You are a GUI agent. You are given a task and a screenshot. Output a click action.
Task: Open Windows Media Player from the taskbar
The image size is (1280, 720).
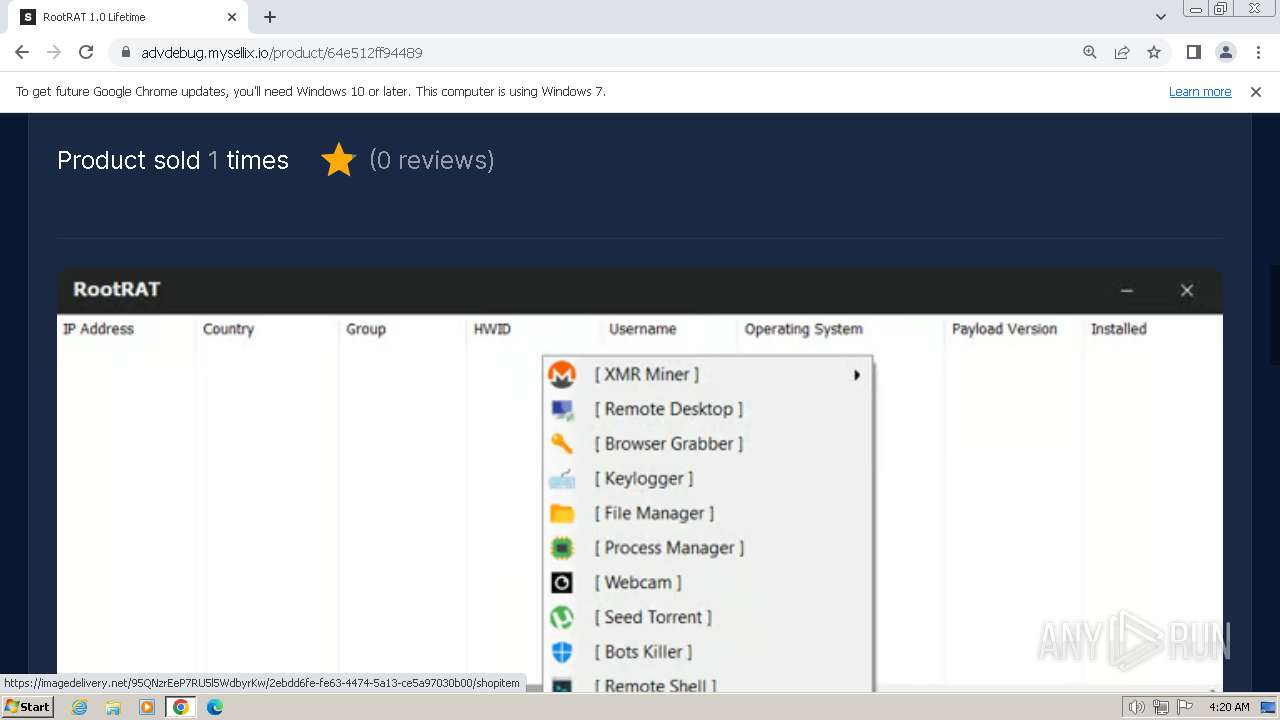click(x=147, y=707)
